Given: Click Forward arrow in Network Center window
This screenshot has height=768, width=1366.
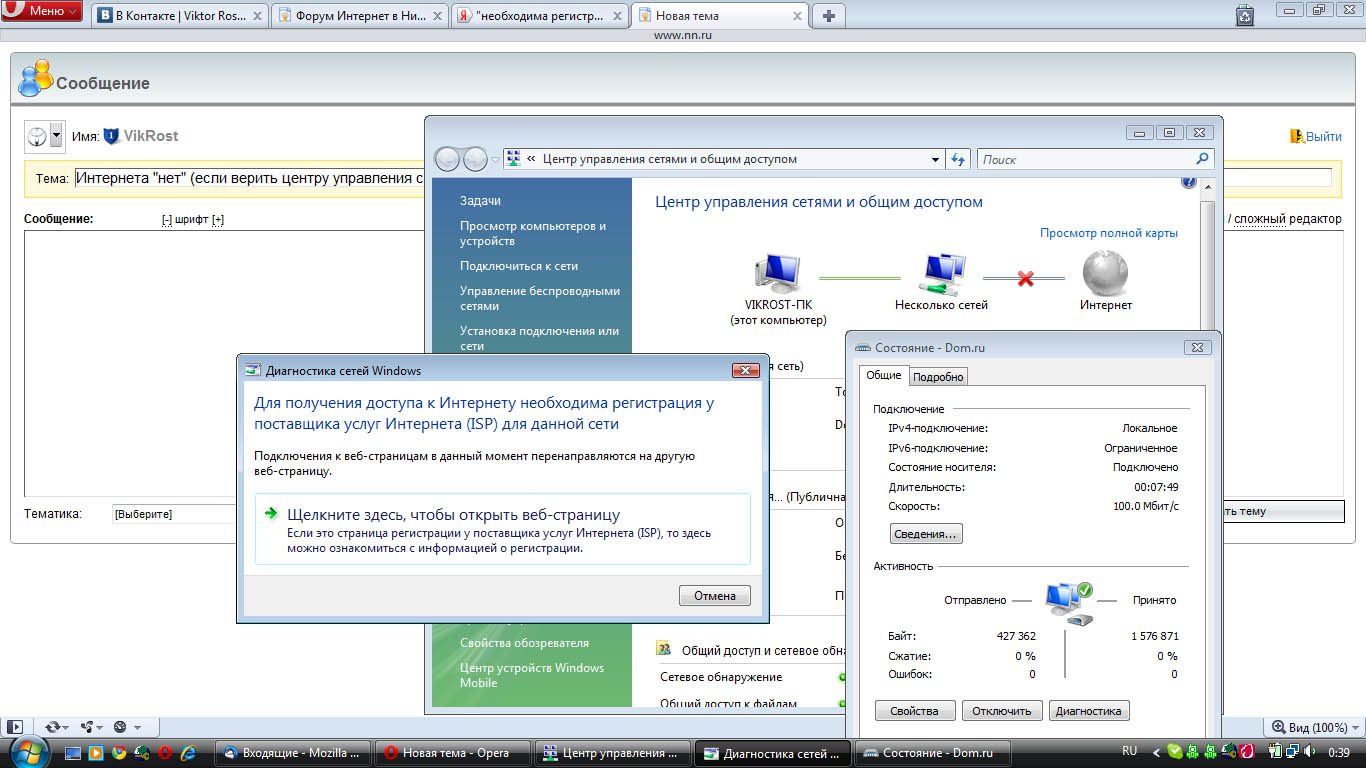Looking at the screenshot, I should pyautogui.click(x=475, y=159).
